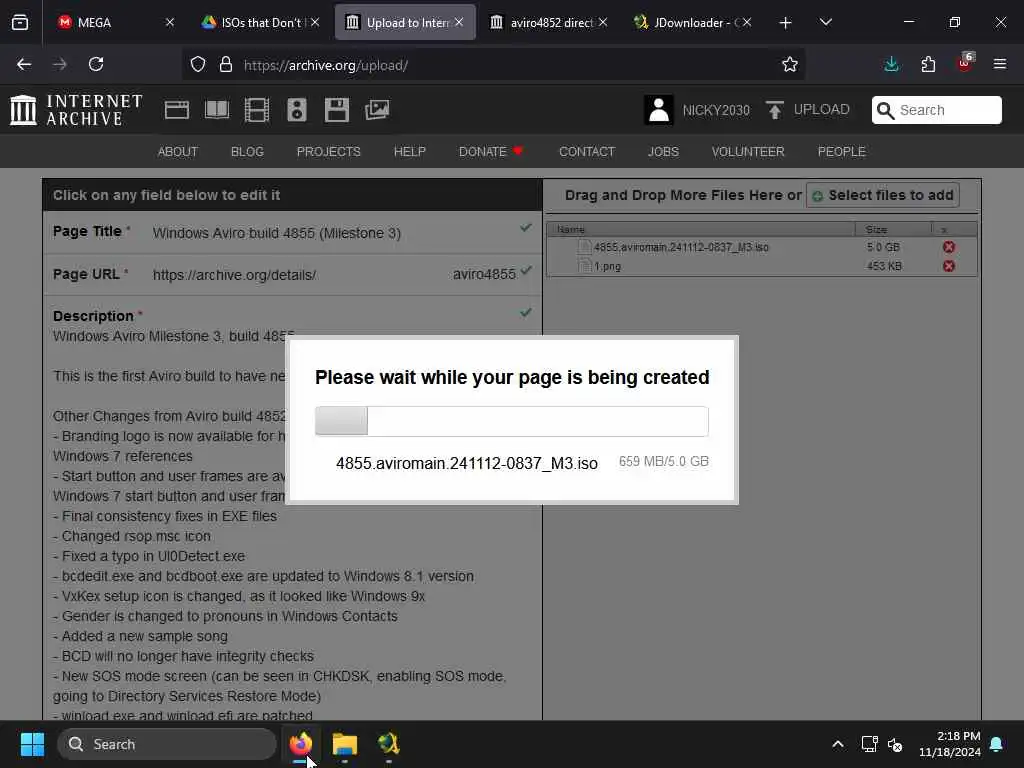Click Select files to add button
1024x768 pixels.
coord(883,195)
